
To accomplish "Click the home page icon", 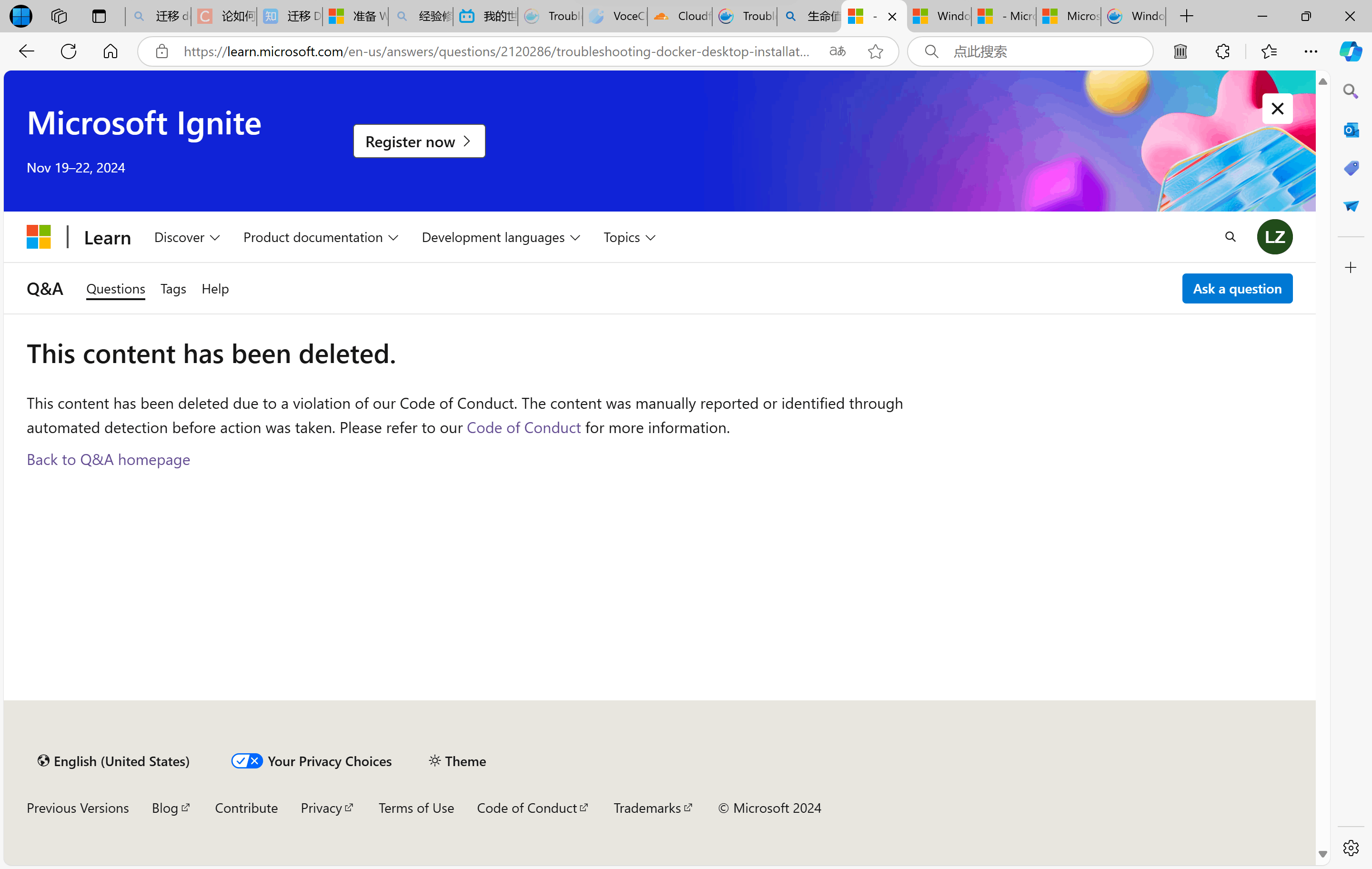I will tap(111, 52).
